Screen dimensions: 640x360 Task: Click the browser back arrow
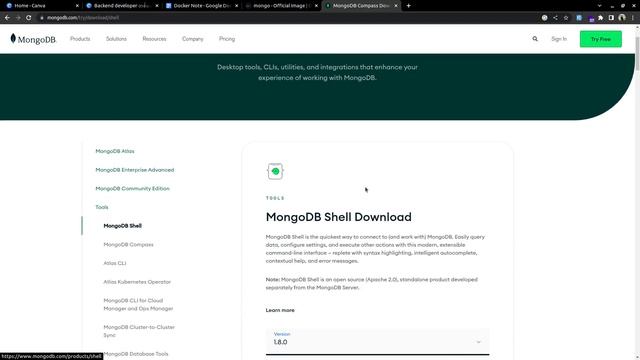click(x=7, y=18)
